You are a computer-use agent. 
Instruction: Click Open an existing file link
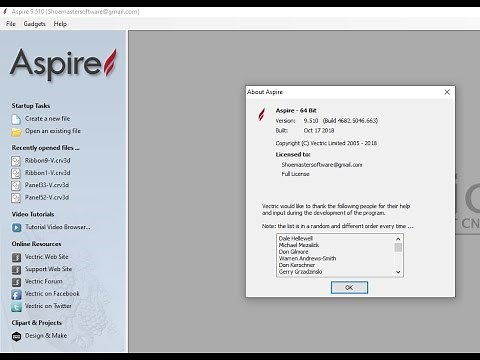53,131
